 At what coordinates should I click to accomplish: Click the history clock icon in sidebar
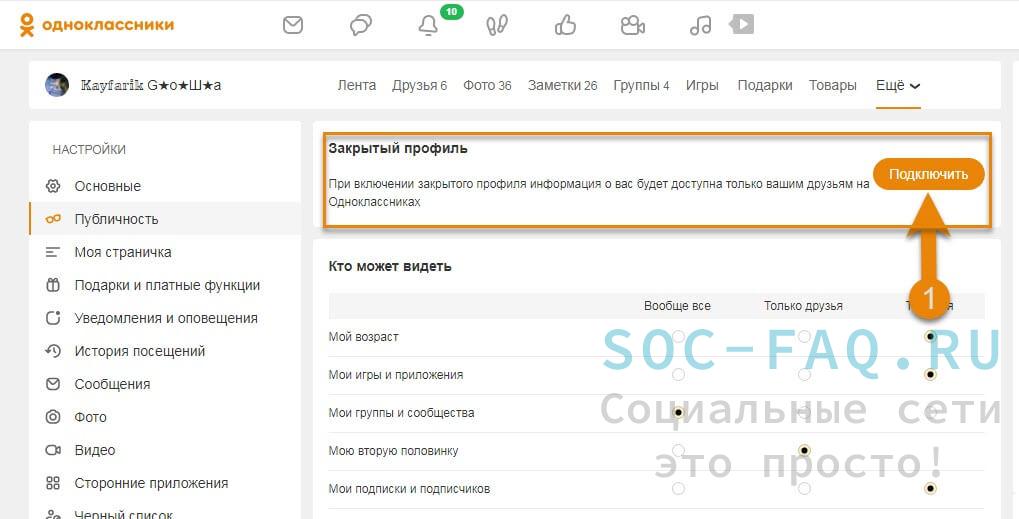point(53,351)
